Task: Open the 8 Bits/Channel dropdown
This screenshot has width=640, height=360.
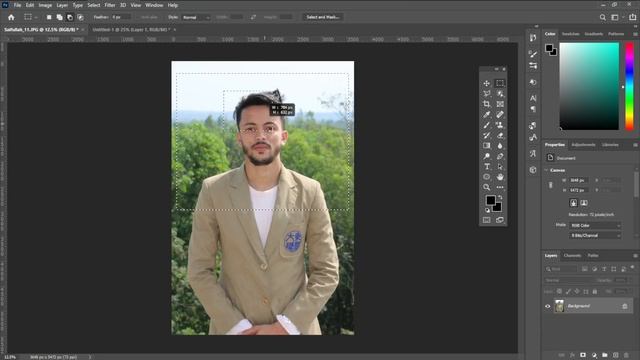Action: (595, 236)
